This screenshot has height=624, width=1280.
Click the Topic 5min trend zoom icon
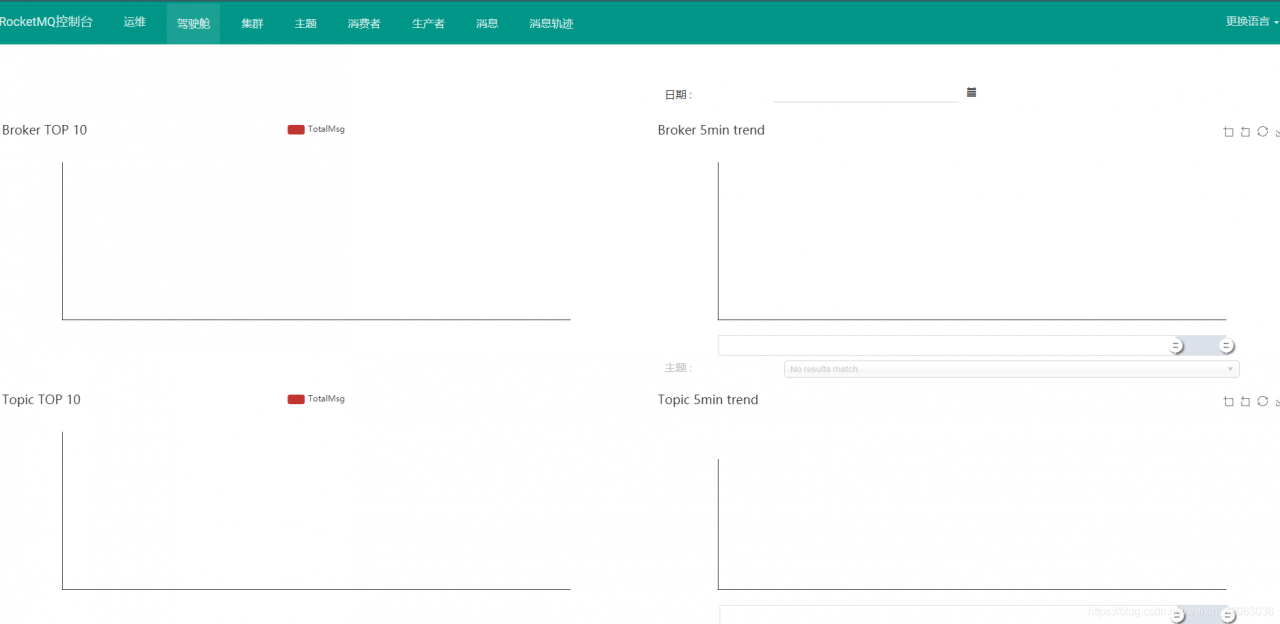tap(1228, 401)
